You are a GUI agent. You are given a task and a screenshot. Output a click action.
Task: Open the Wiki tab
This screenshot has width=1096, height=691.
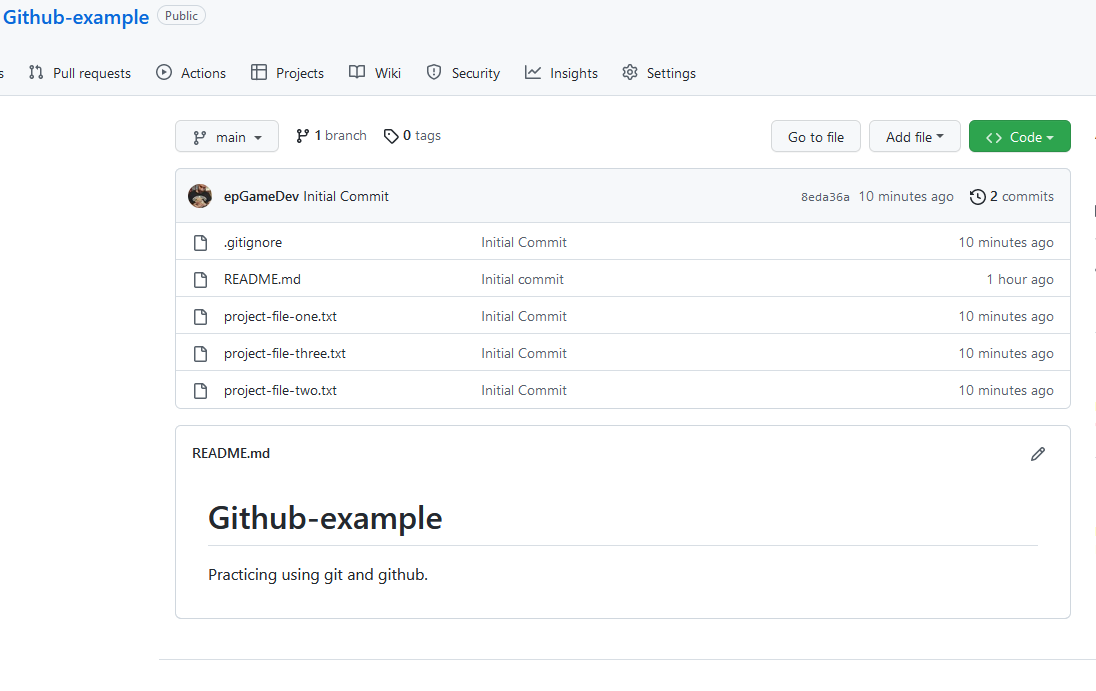point(375,72)
